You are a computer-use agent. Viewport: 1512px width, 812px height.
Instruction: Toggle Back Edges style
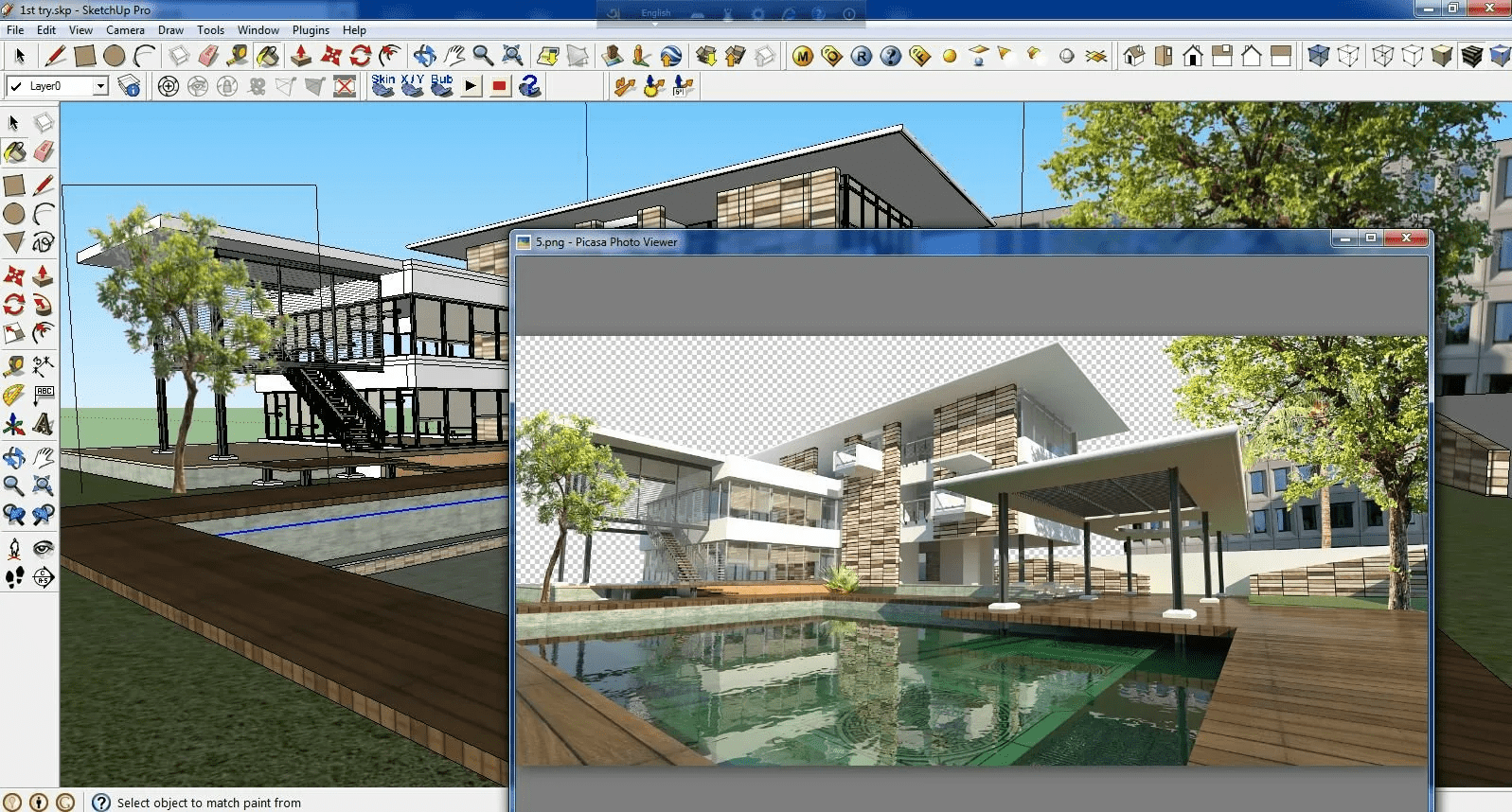tap(1348, 56)
